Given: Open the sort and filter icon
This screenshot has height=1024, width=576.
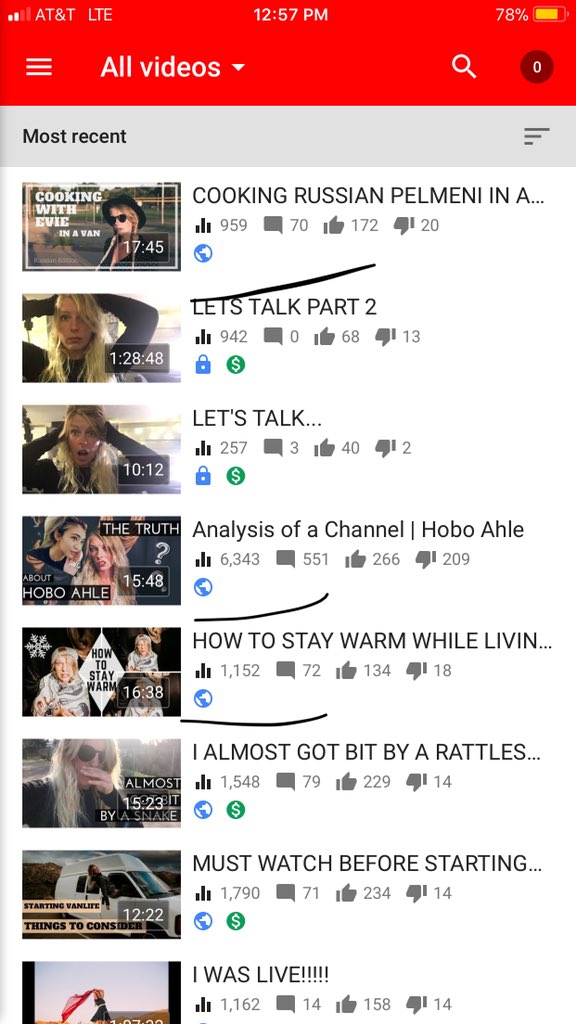Looking at the screenshot, I should click(536, 136).
